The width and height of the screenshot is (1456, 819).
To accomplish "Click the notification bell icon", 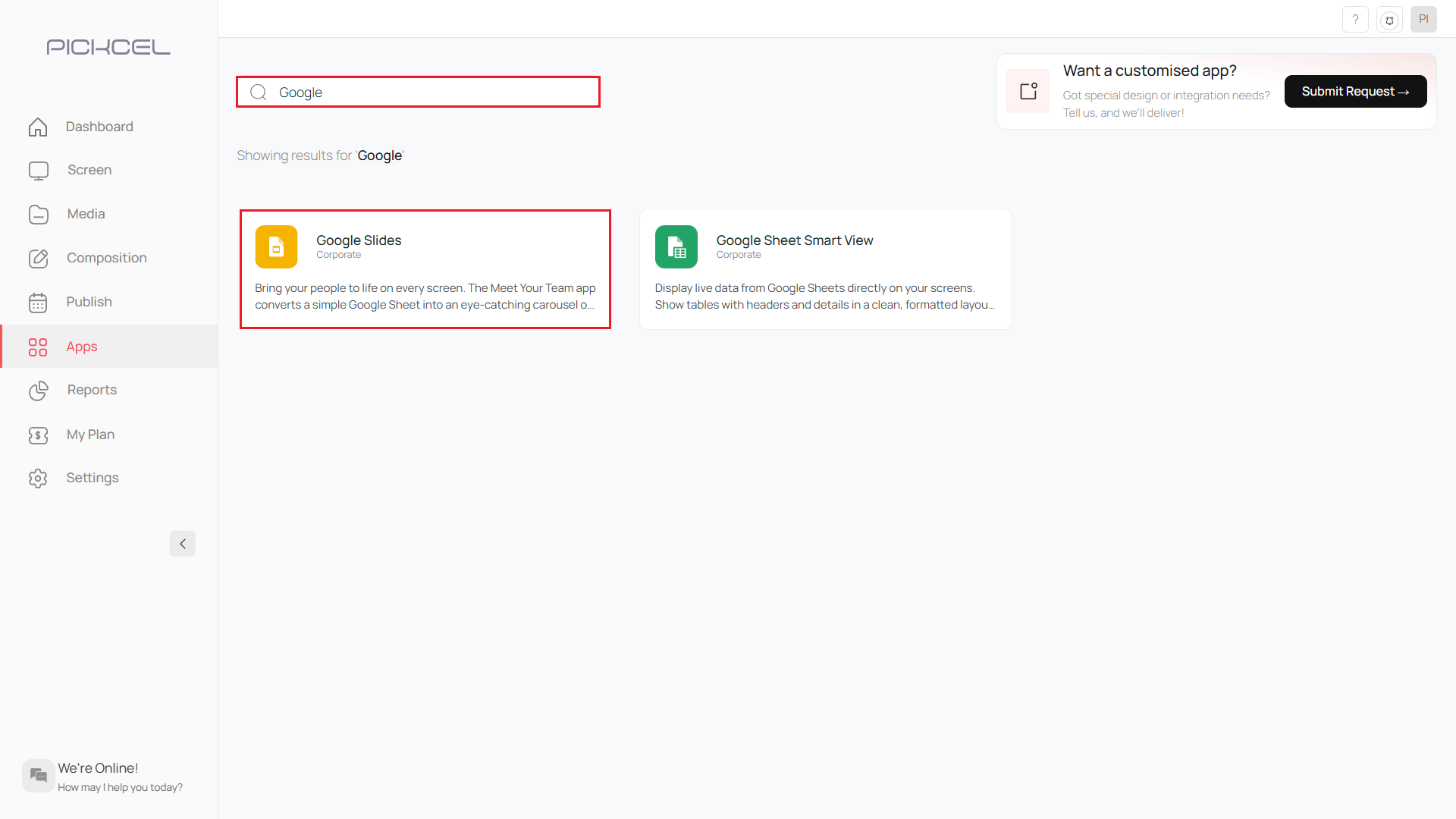I will click(1389, 20).
